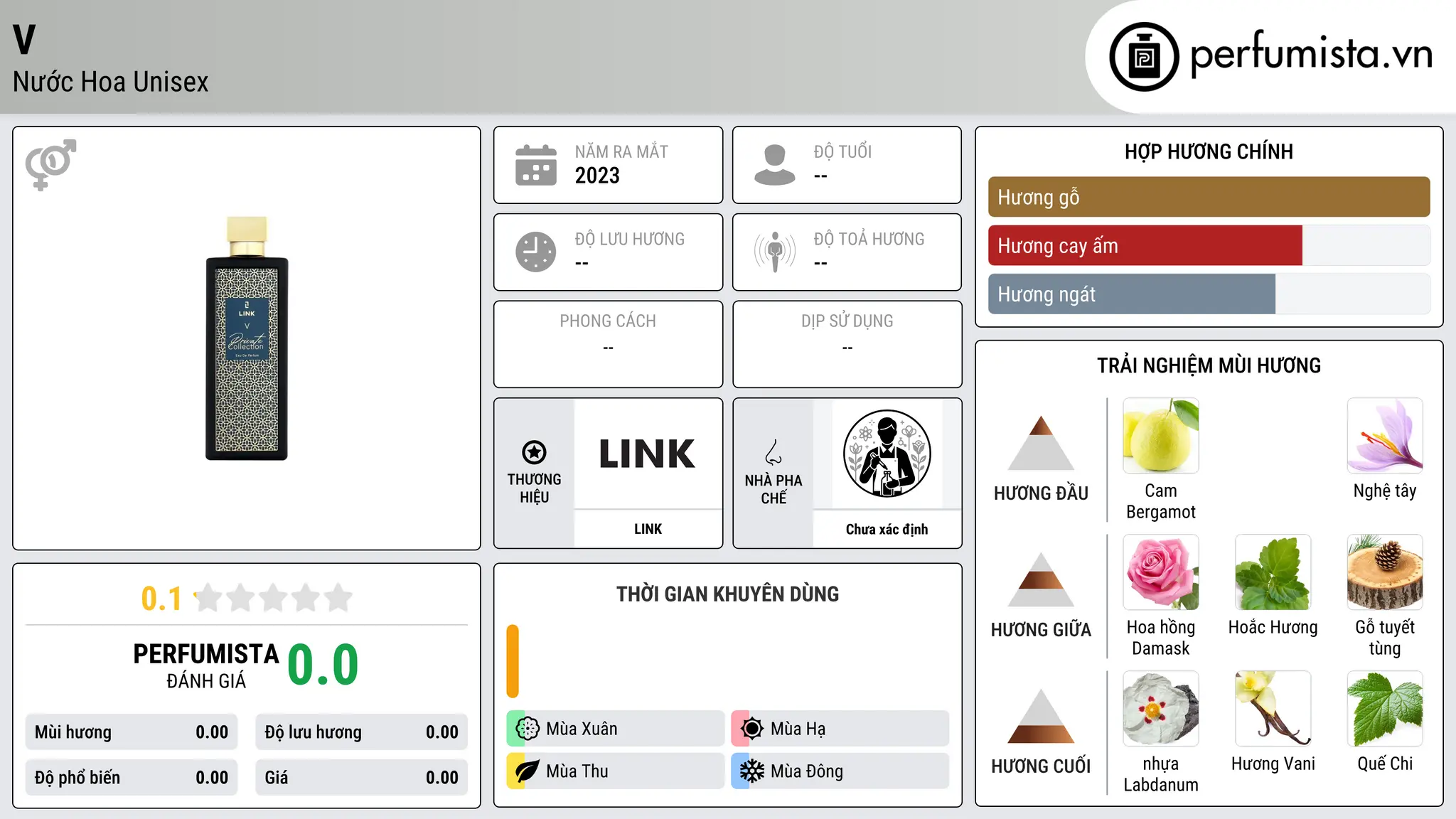
Task: Open the nhựa Labdanum note image
Action: (1161, 709)
